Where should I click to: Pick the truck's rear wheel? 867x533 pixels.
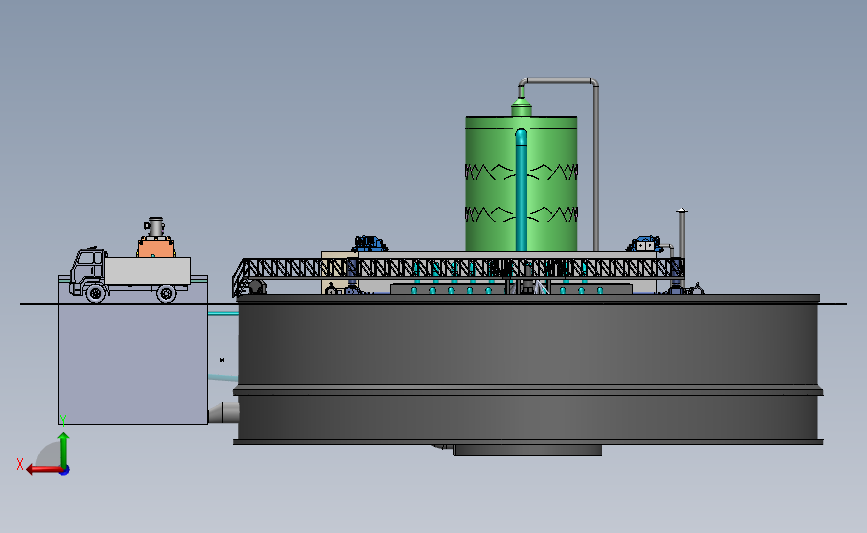[166, 294]
